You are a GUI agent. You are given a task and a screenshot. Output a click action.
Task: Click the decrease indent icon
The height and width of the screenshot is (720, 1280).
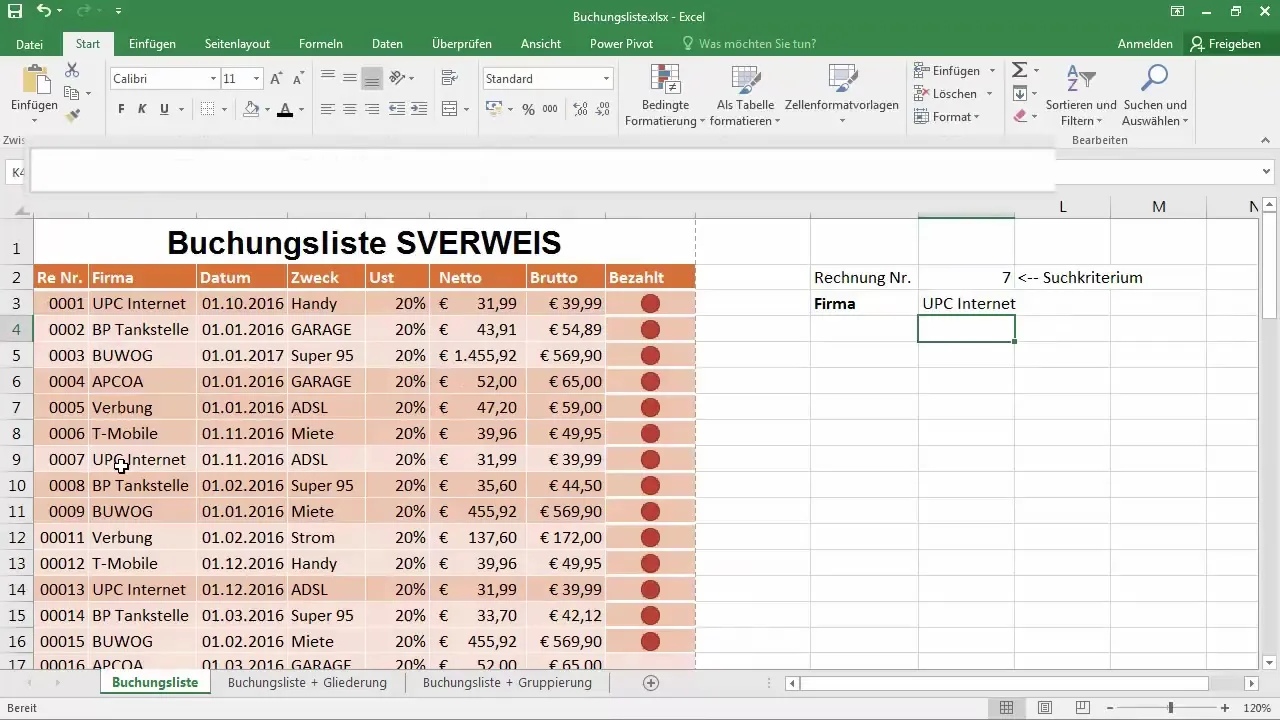(x=397, y=109)
